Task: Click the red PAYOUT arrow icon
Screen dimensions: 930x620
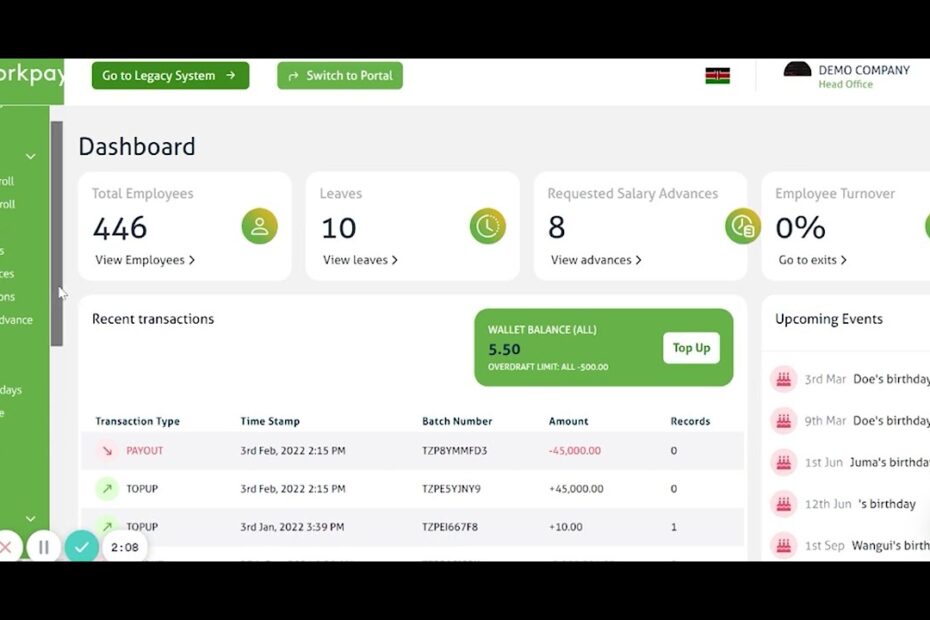Action: (x=107, y=451)
